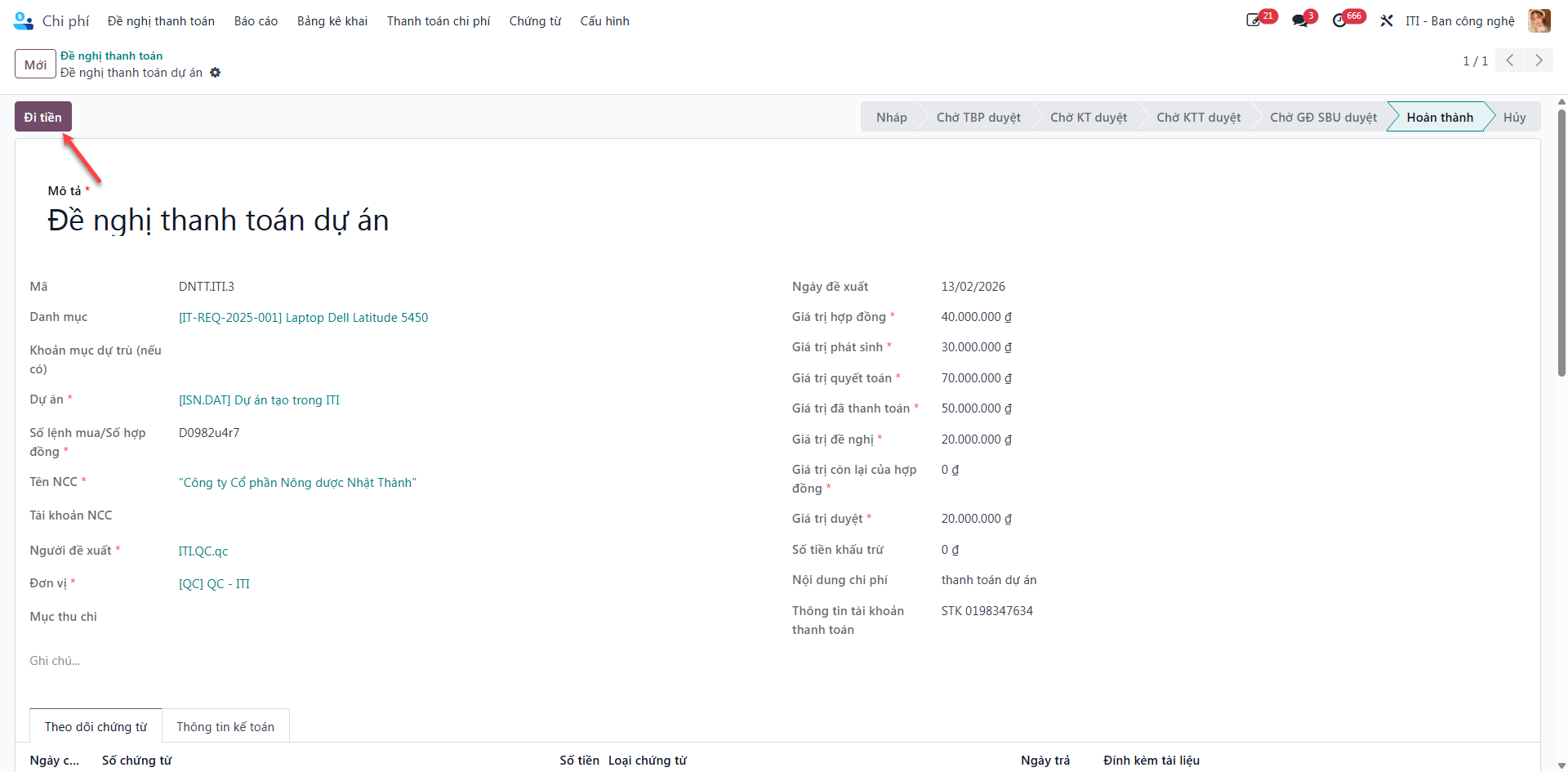Open the gear actions menu beside record title
Image resolution: width=1568 pixels, height=772 pixels.
(x=216, y=73)
